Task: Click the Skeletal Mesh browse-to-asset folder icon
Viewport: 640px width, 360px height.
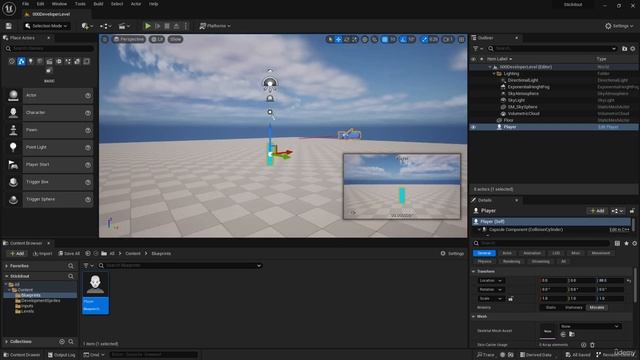Action: pos(572,334)
